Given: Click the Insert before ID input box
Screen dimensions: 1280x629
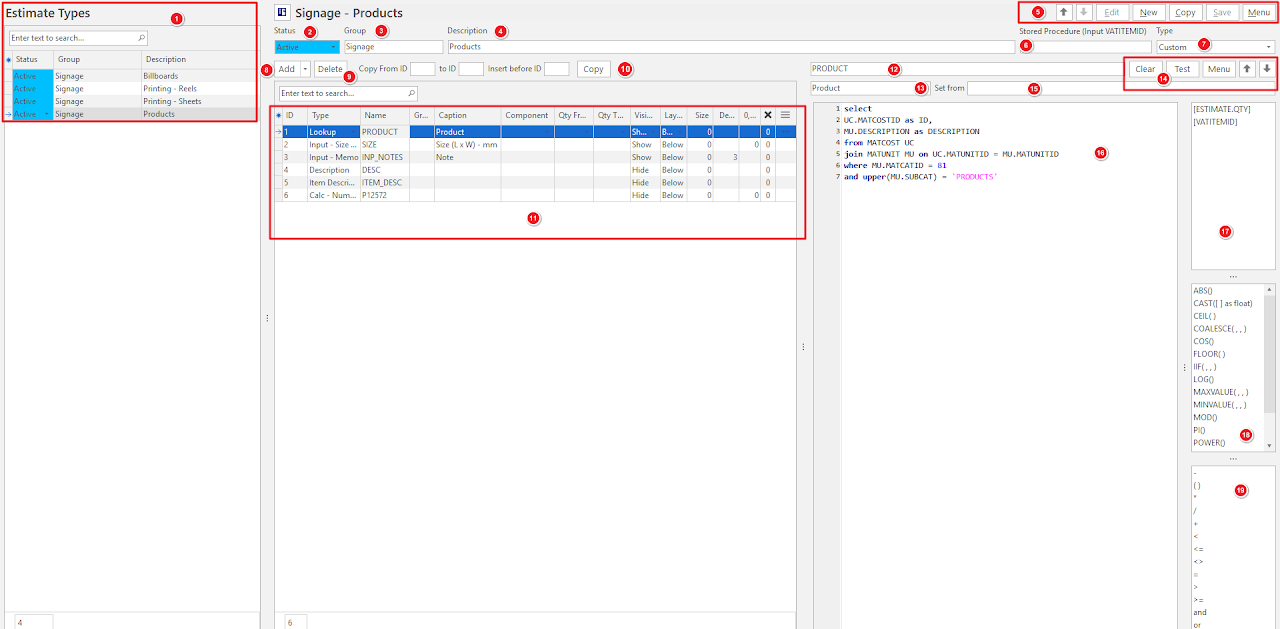Looking at the screenshot, I should [x=557, y=69].
